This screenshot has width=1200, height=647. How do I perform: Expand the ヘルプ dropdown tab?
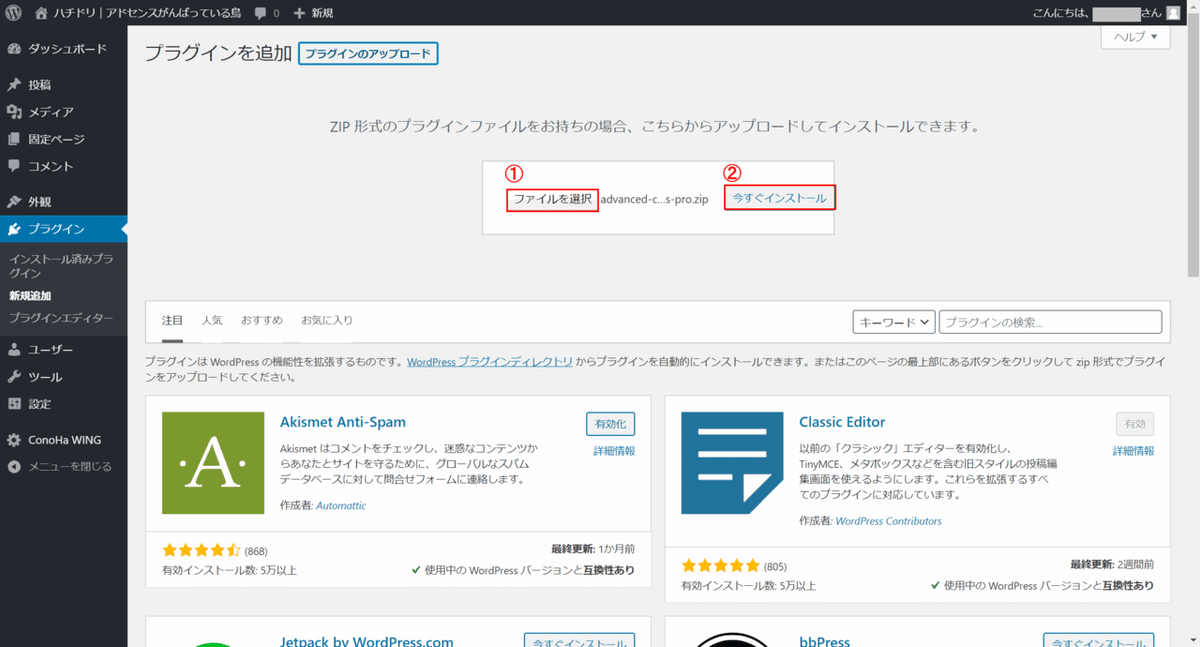coord(1135,37)
